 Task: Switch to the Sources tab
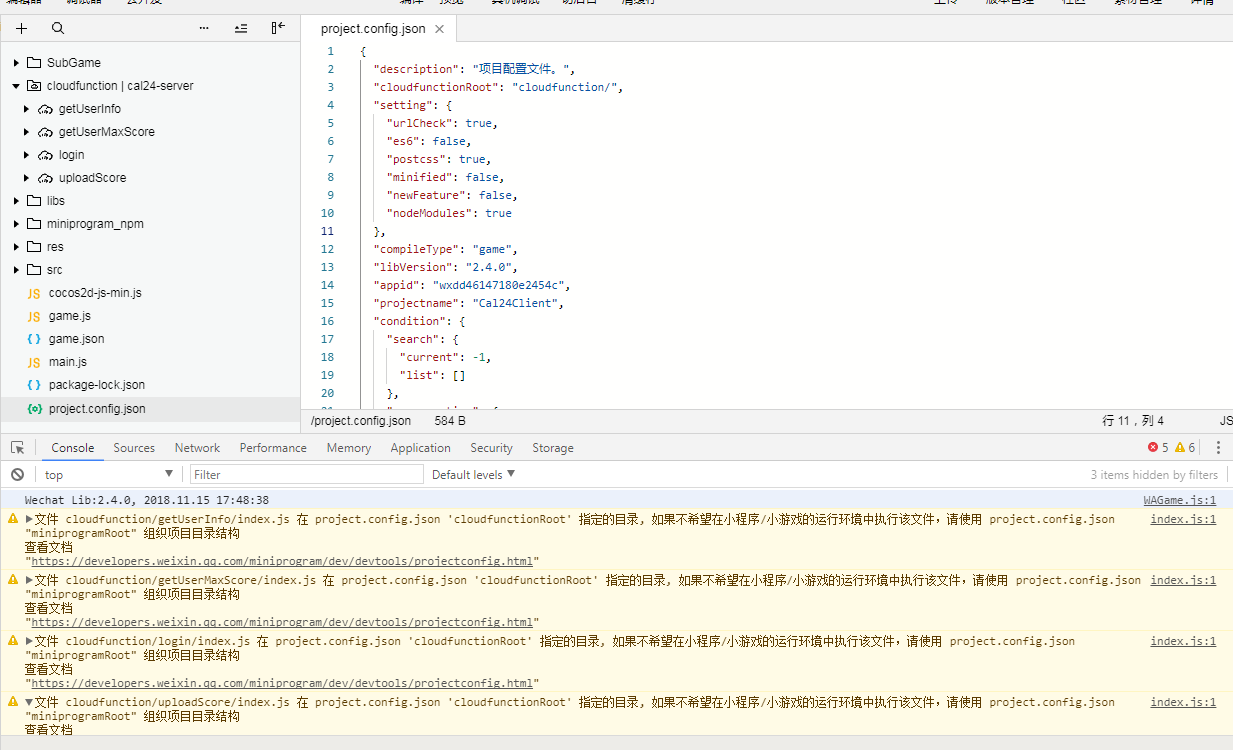pyautogui.click(x=134, y=448)
